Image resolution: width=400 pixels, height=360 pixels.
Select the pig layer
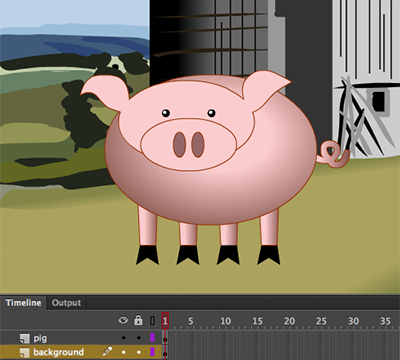(x=81, y=338)
